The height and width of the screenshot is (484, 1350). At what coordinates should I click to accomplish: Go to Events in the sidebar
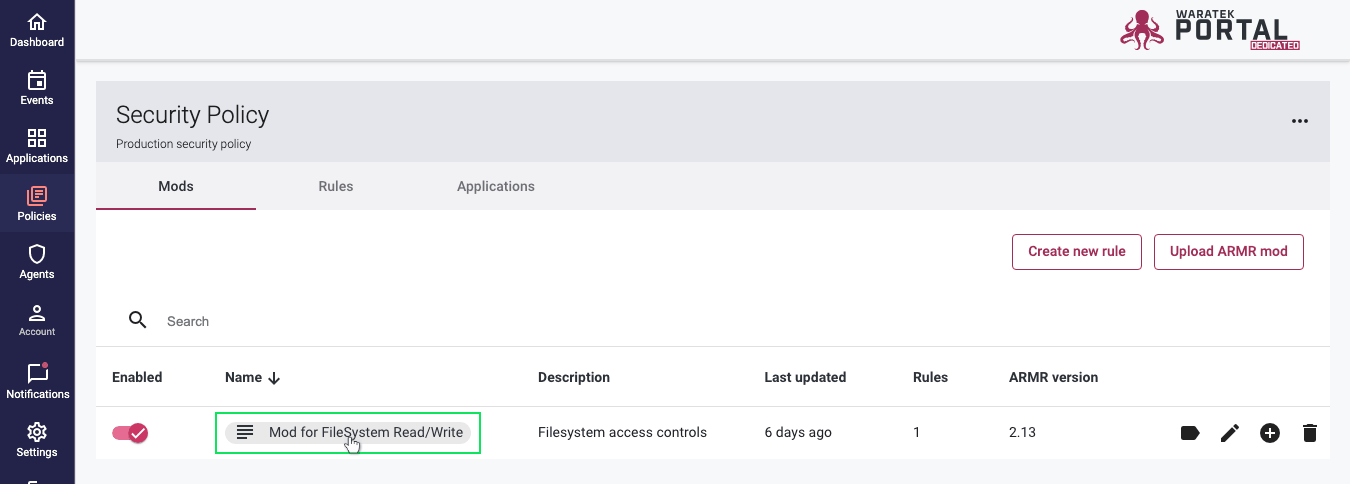37,88
